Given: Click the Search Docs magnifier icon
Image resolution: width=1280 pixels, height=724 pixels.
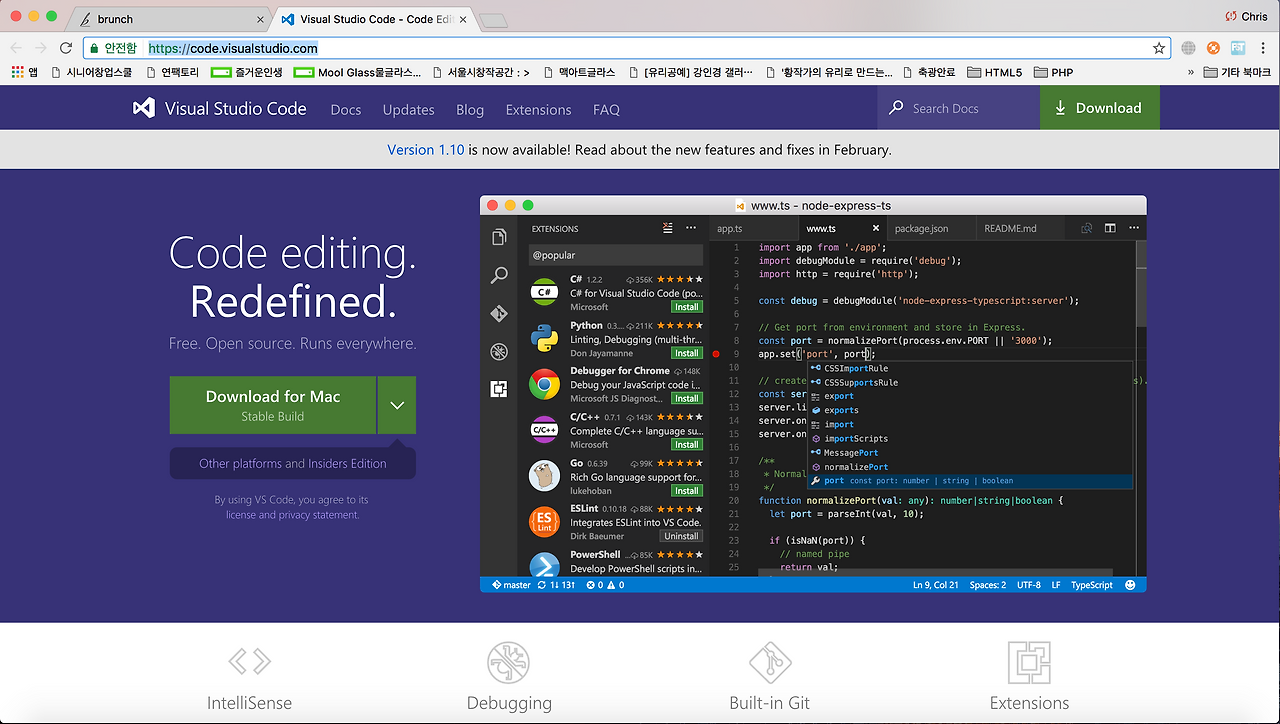Looking at the screenshot, I should click(x=896, y=108).
